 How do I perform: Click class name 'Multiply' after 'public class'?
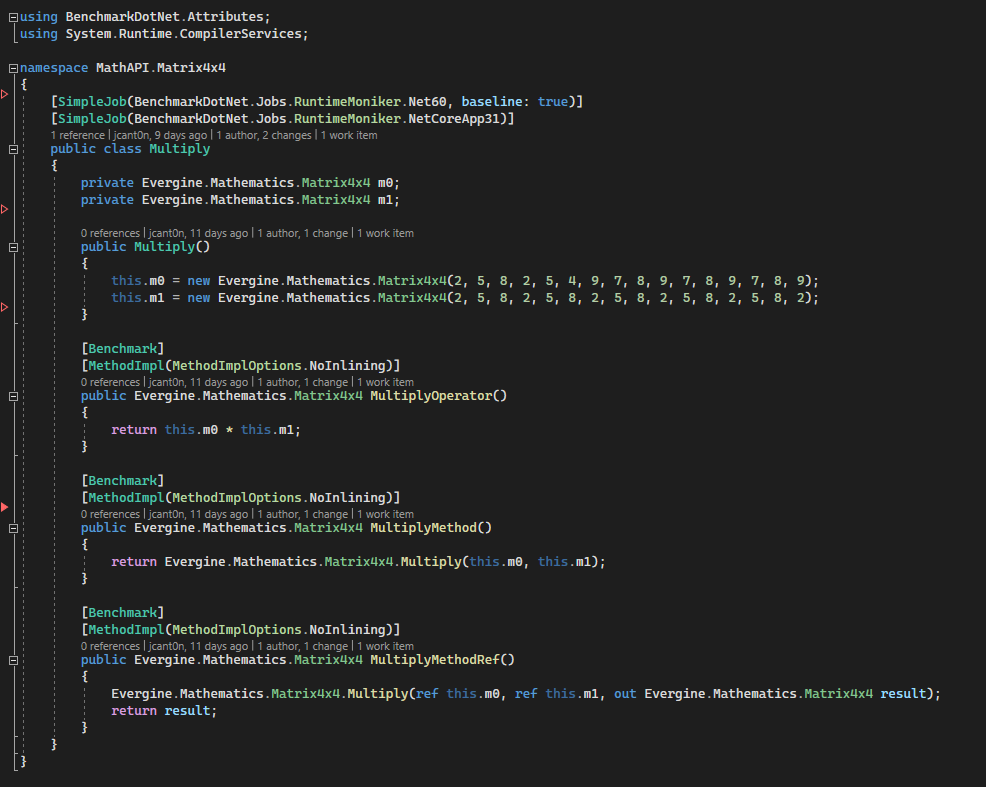(180, 149)
